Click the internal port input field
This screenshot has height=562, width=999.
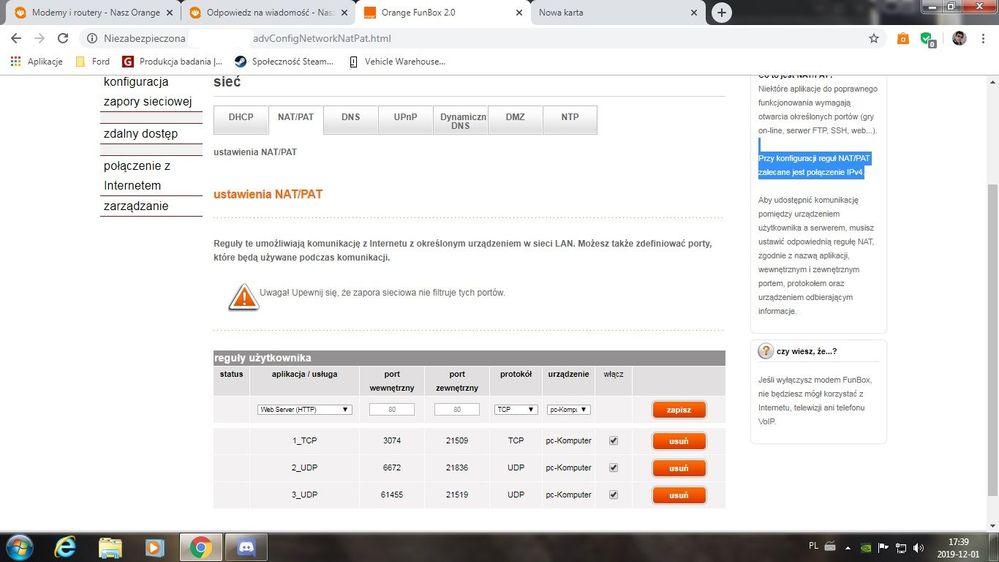(x=391, y=409)
